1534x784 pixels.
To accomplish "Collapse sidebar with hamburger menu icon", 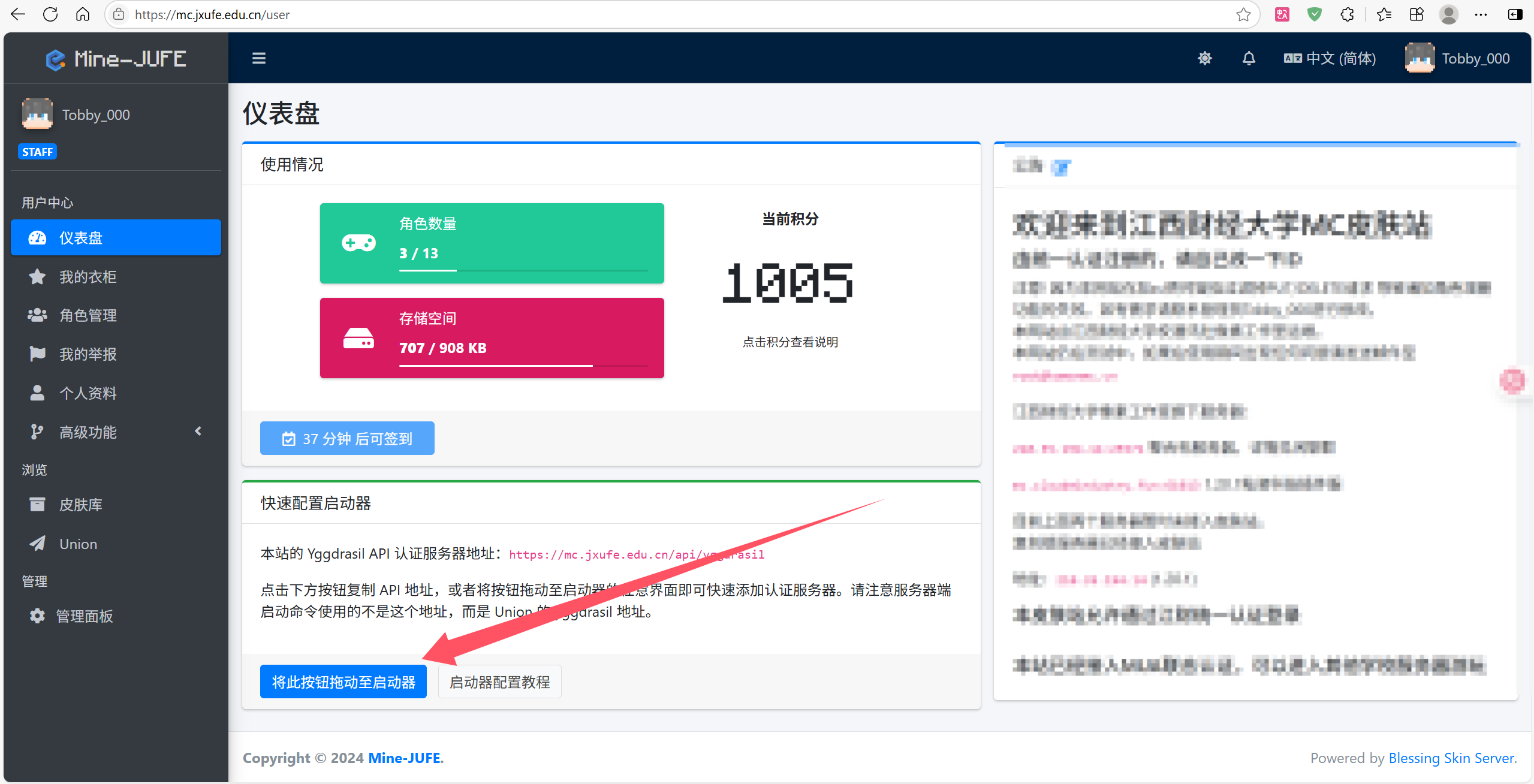I will click(x=259, y=58).
